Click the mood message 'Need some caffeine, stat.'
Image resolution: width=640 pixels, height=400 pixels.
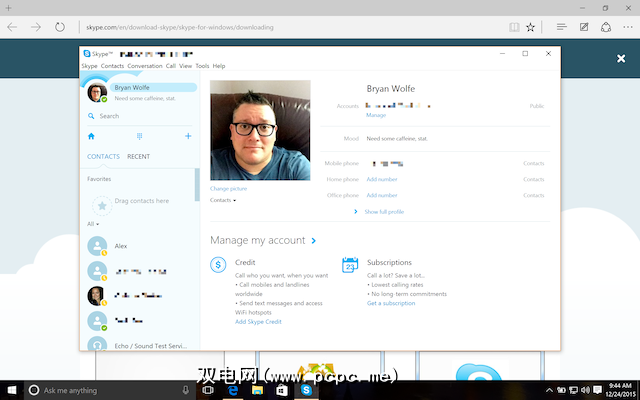tap(397, 139)
